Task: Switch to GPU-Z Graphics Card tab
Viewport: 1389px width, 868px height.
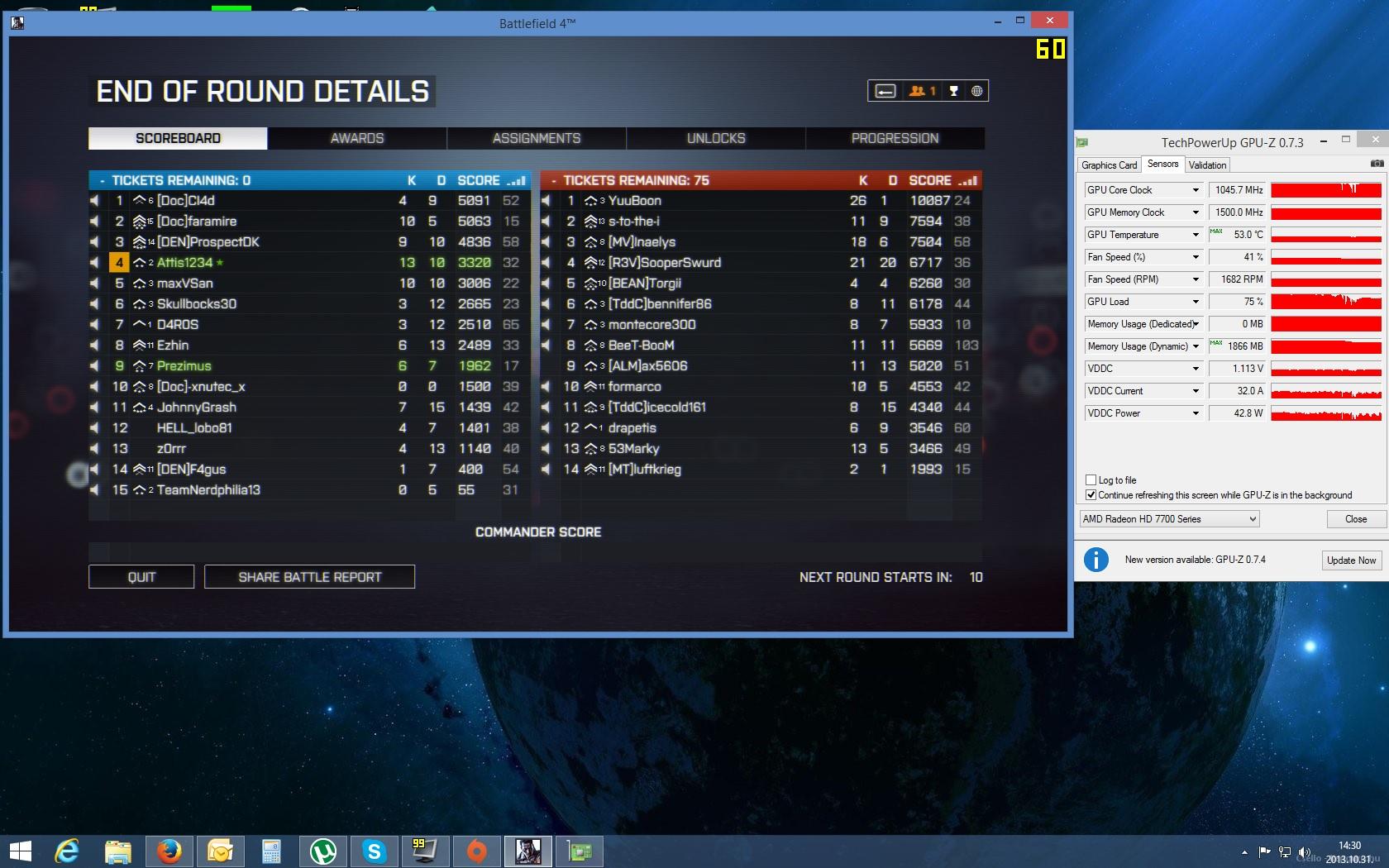Action: (1109, 165)
